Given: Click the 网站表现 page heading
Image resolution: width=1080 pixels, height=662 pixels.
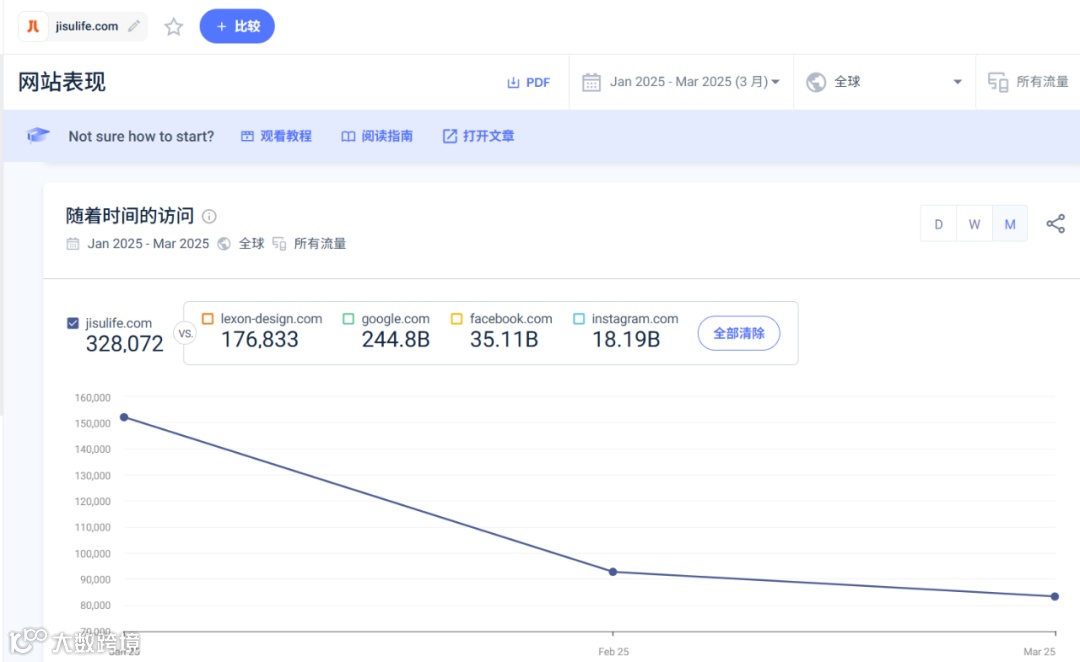Looking at the screenshot, I should (x=62, y=82).
